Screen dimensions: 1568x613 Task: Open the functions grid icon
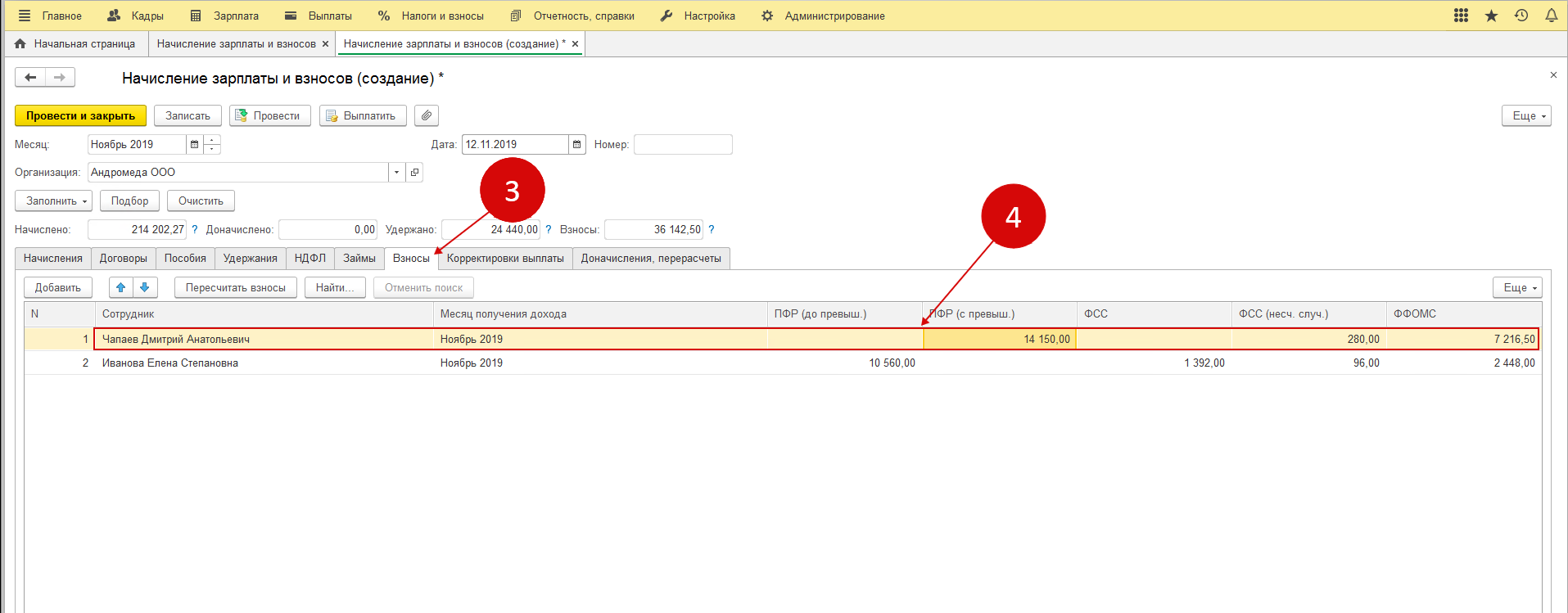pyautogui.click(x=1461, y=16)
